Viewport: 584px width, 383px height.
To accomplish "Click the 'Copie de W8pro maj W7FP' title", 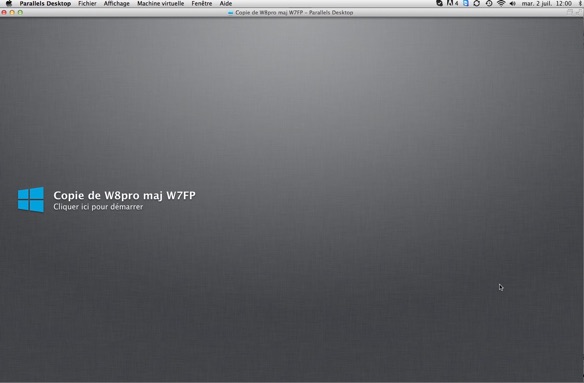I will (124, 195).
